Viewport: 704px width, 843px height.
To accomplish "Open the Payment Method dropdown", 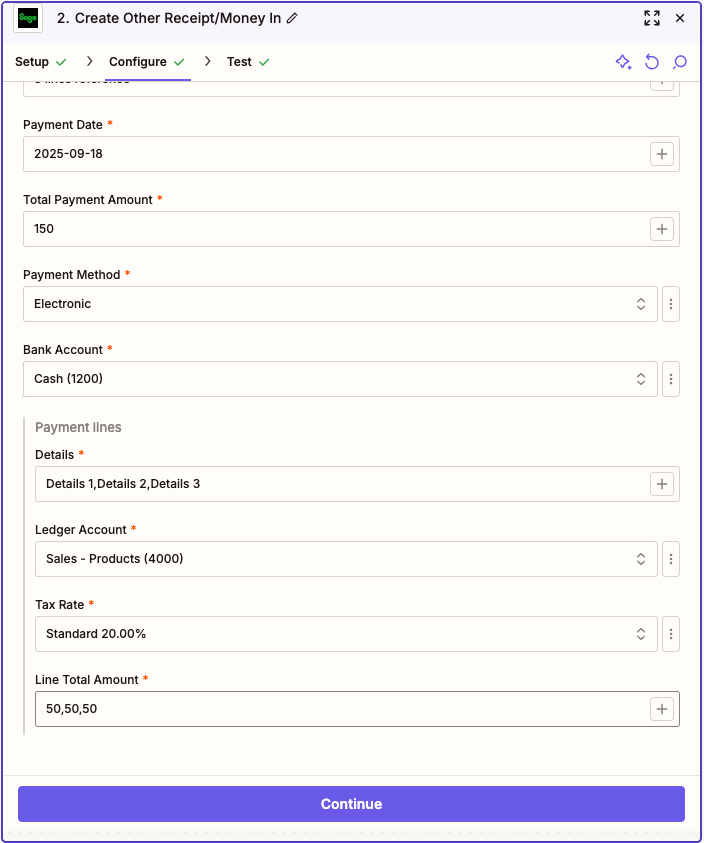I will coord(340,304).
